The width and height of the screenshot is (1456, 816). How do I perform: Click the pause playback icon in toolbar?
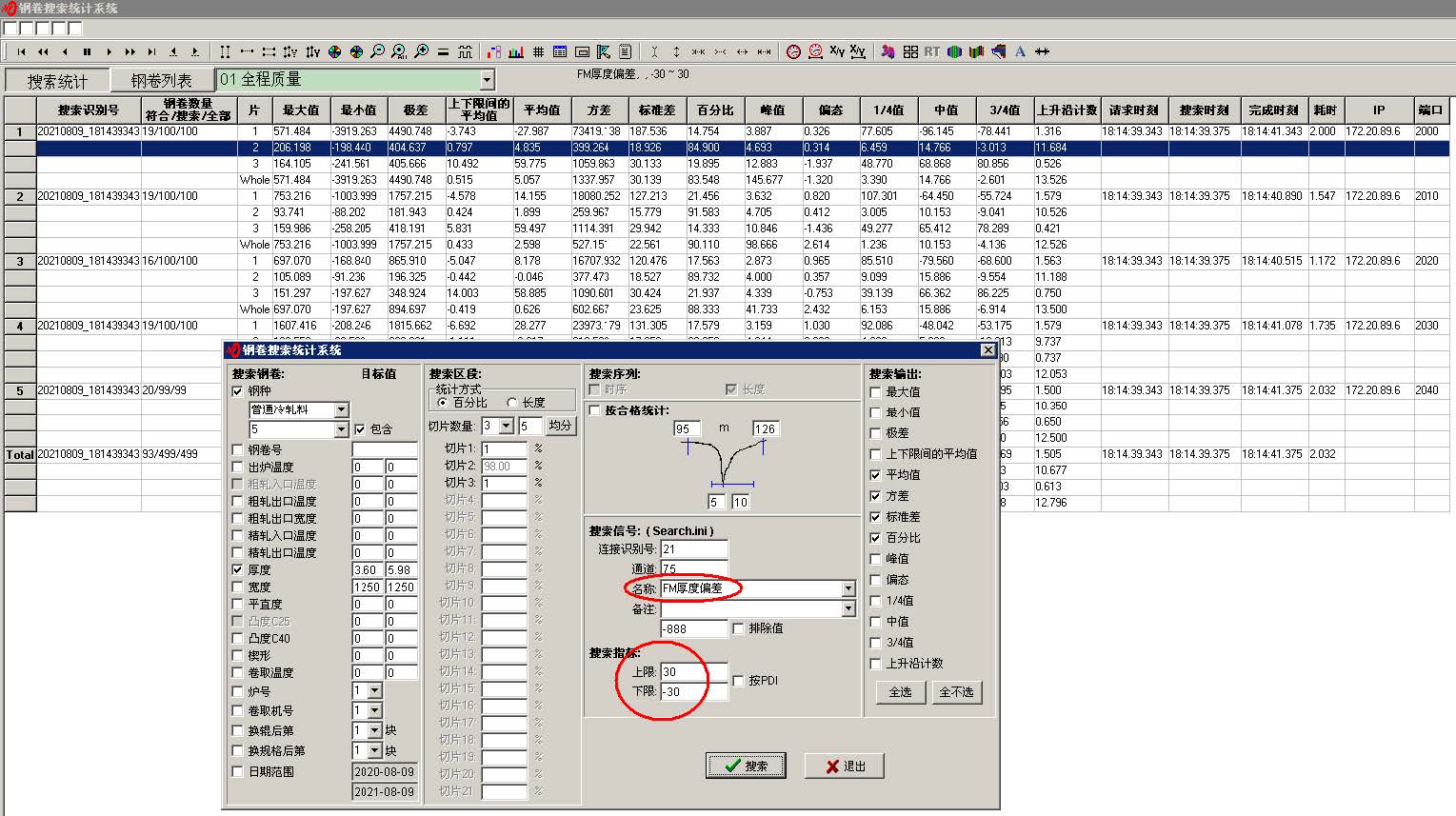pyautogui.click(x=87, y=51)
